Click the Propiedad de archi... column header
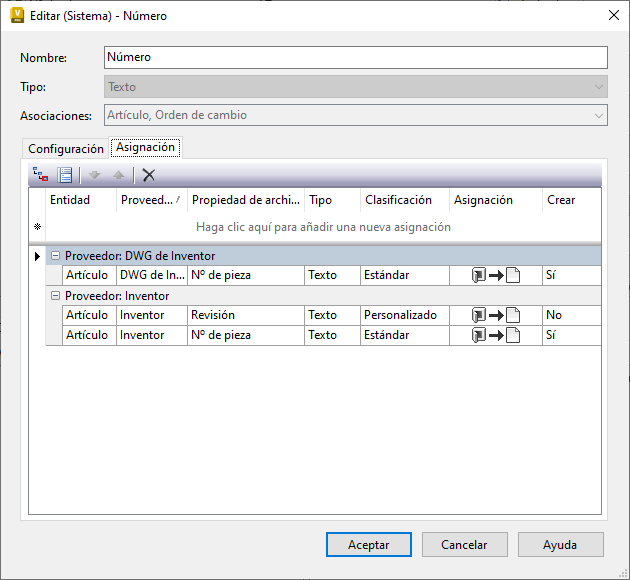This screenshot has height=580, width=630. coord(246,200)
